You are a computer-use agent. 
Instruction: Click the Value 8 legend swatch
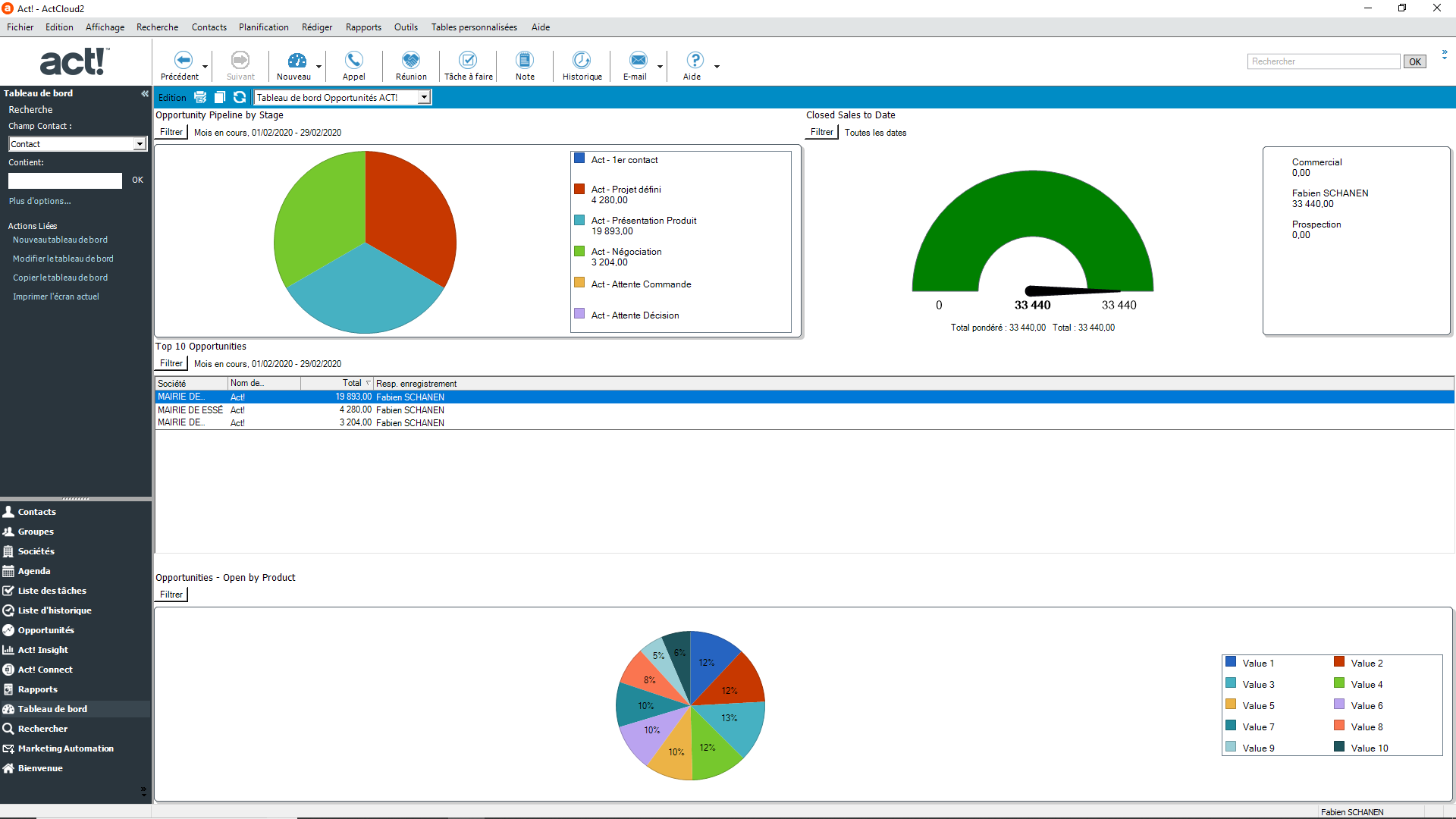(1339, 726)
